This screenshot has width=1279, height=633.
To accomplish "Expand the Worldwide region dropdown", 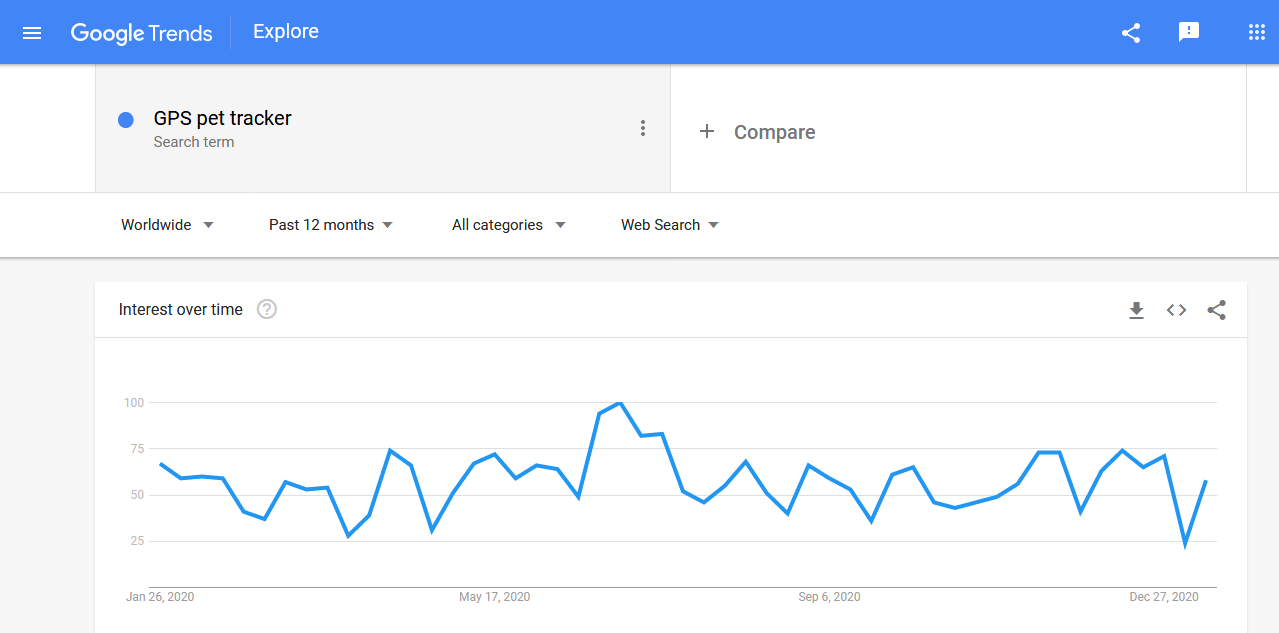I will (167, 225).
